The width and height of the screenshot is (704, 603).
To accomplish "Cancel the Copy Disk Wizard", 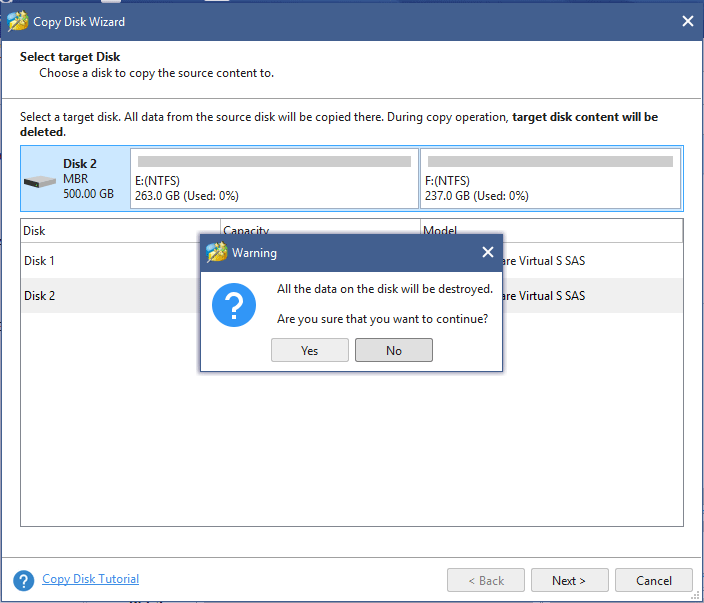I will pyautogui.click(x=654, y=580).
